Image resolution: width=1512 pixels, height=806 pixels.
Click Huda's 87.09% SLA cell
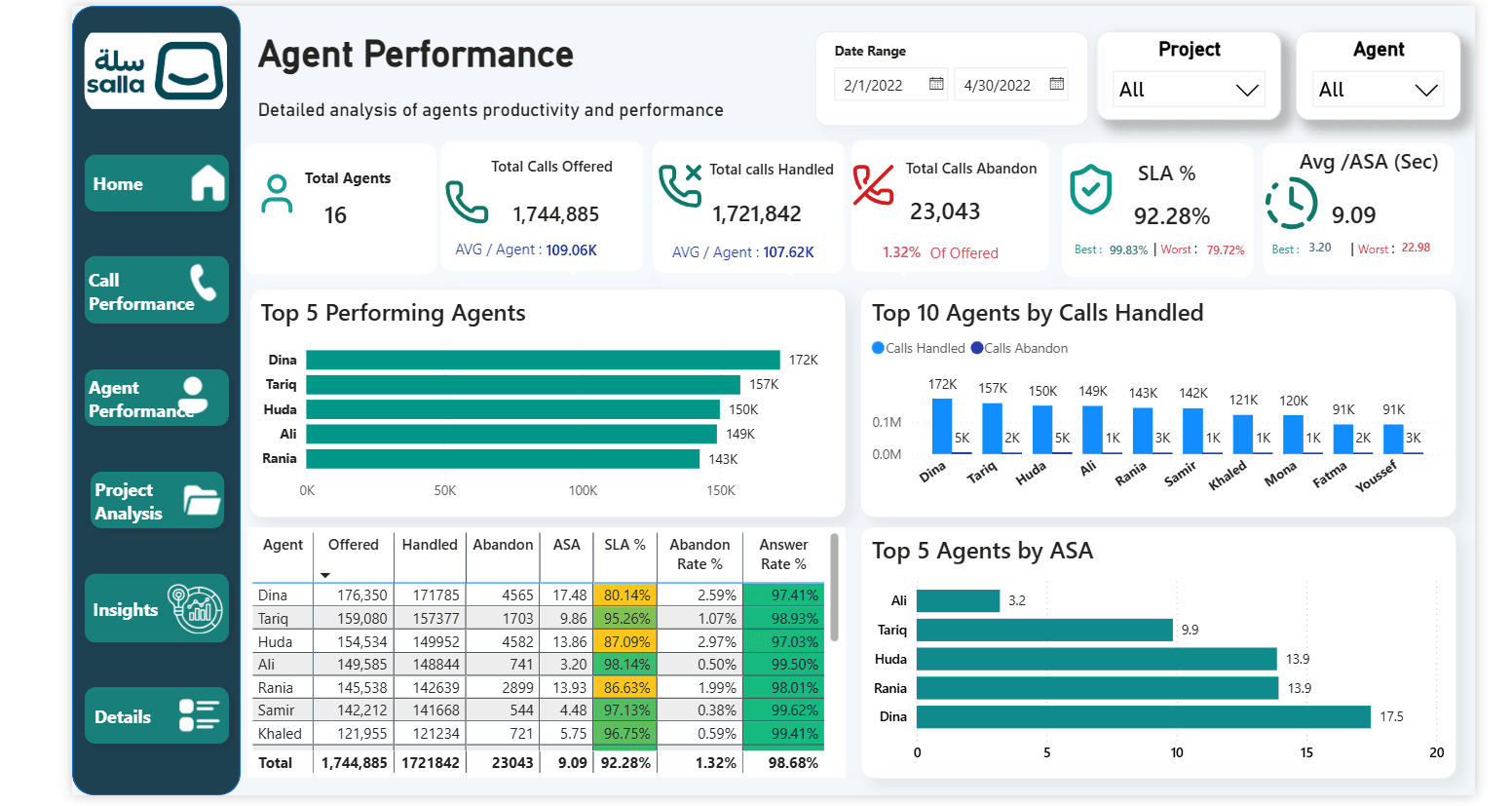(626, 641)
